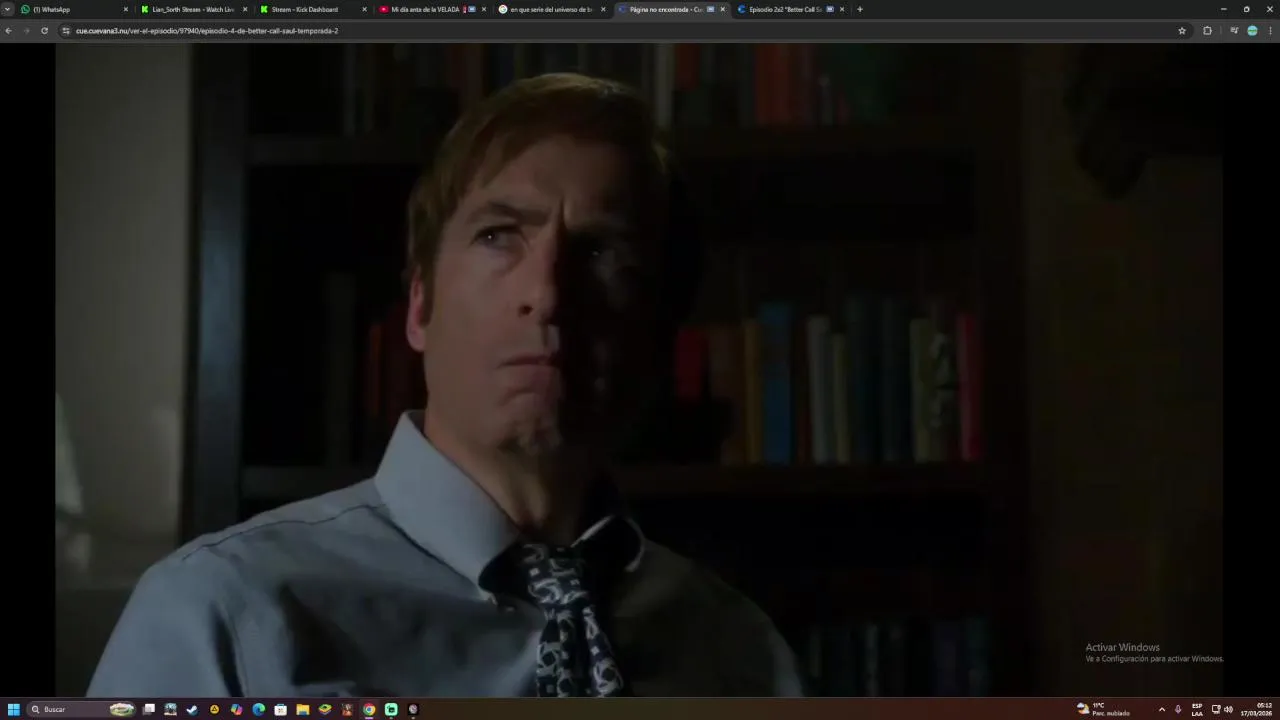This screenshot has height=720, width=1280.
Task: Close the 'Página no encontrada' tab
Action: click(x=722, y=9)
